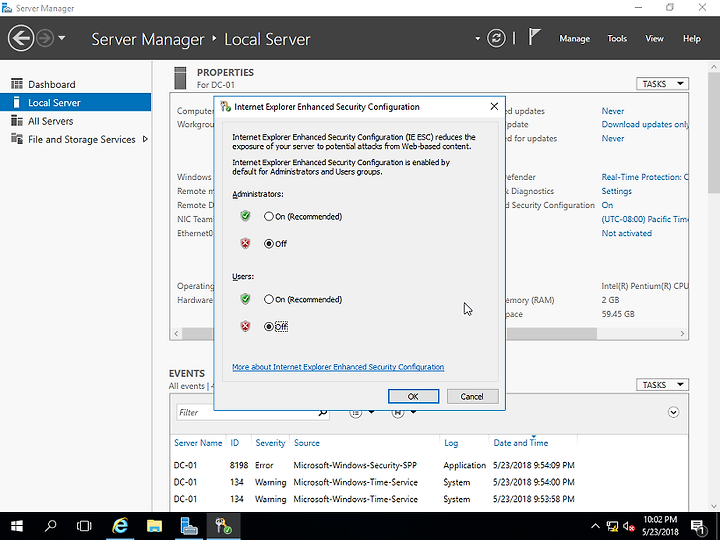This screenshot has width=720, height=540.
Task: Click the Events filter search magnifier icon
Action: pos(323,413)
